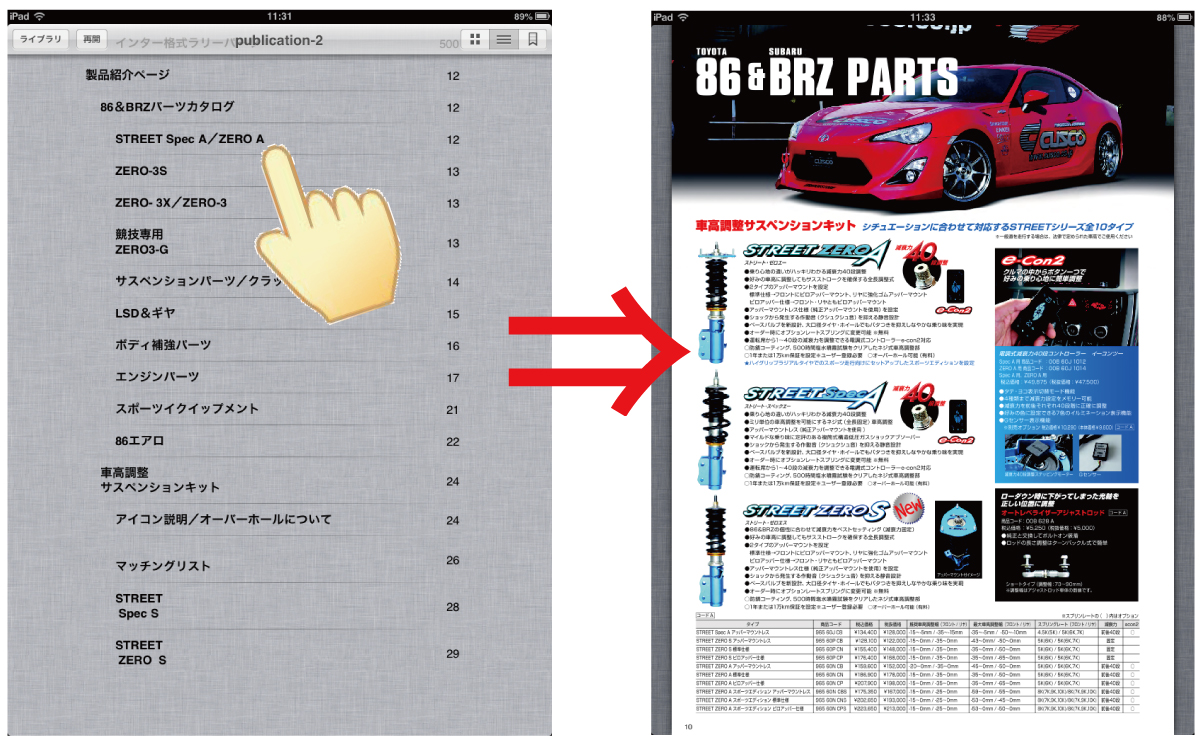The width and height of the screenshot is (1200, 750).
Task: Select STREET Spec A／ZERO A entry
Action: click(x=189, y=139)
